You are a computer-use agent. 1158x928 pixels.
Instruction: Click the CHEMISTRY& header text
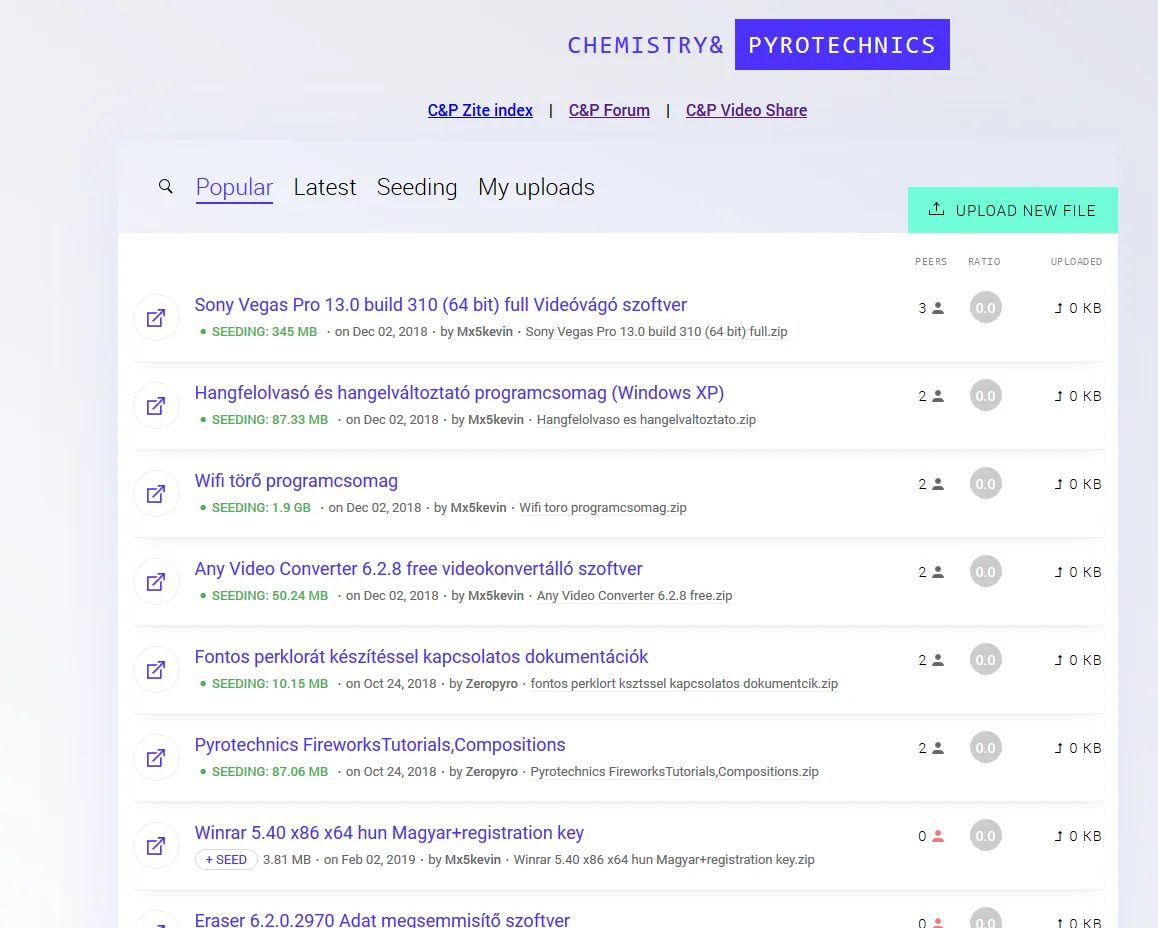(x=645, y=45)
